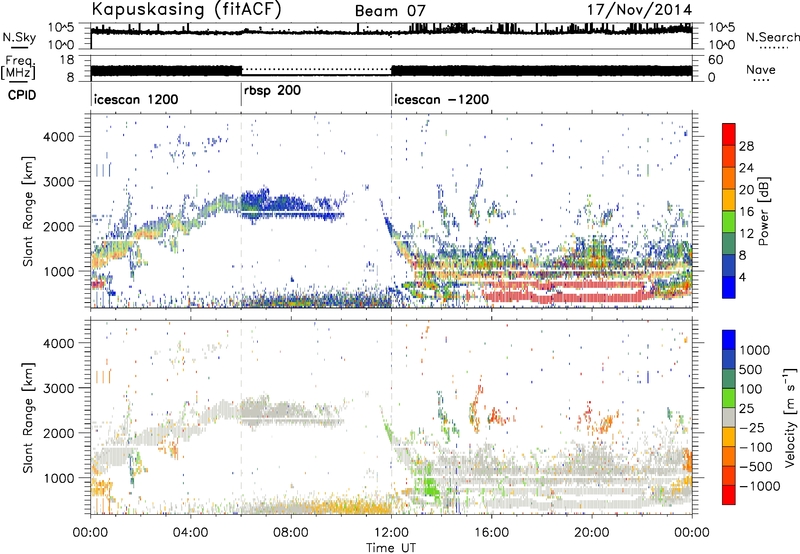Screen dimensions: 800x554
Task: Pick the bright blue bottom segment of power color bar
Action: 729,287
